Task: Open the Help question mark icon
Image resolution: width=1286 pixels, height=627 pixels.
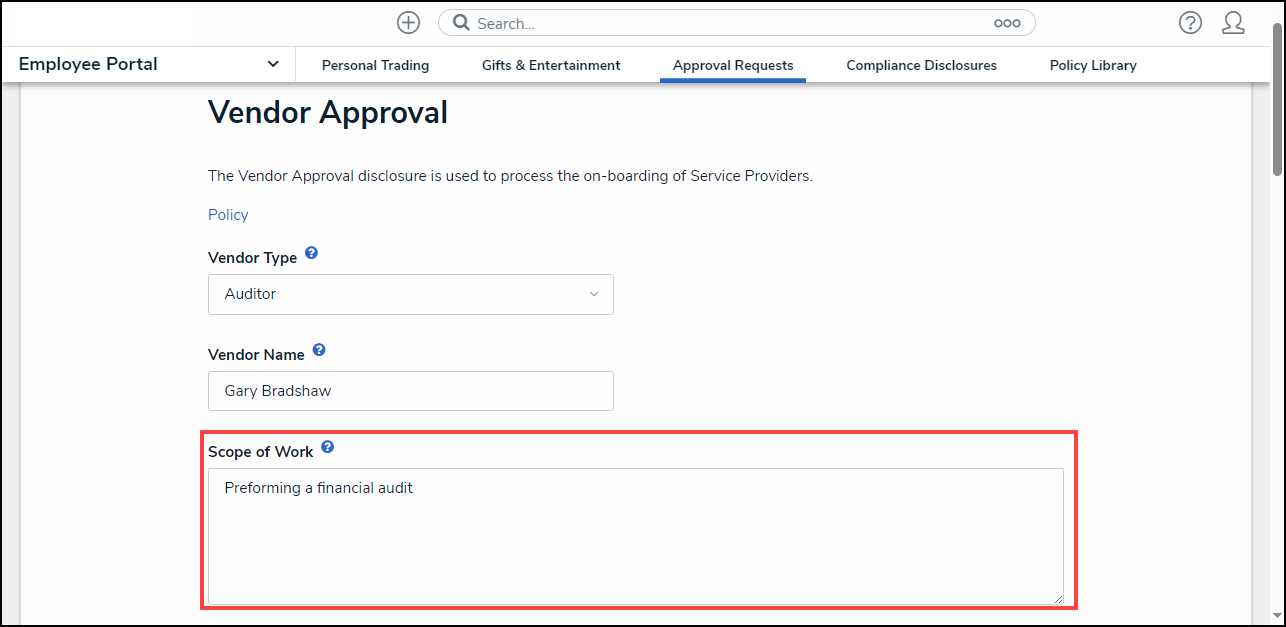Action: tap(1190, 23)
